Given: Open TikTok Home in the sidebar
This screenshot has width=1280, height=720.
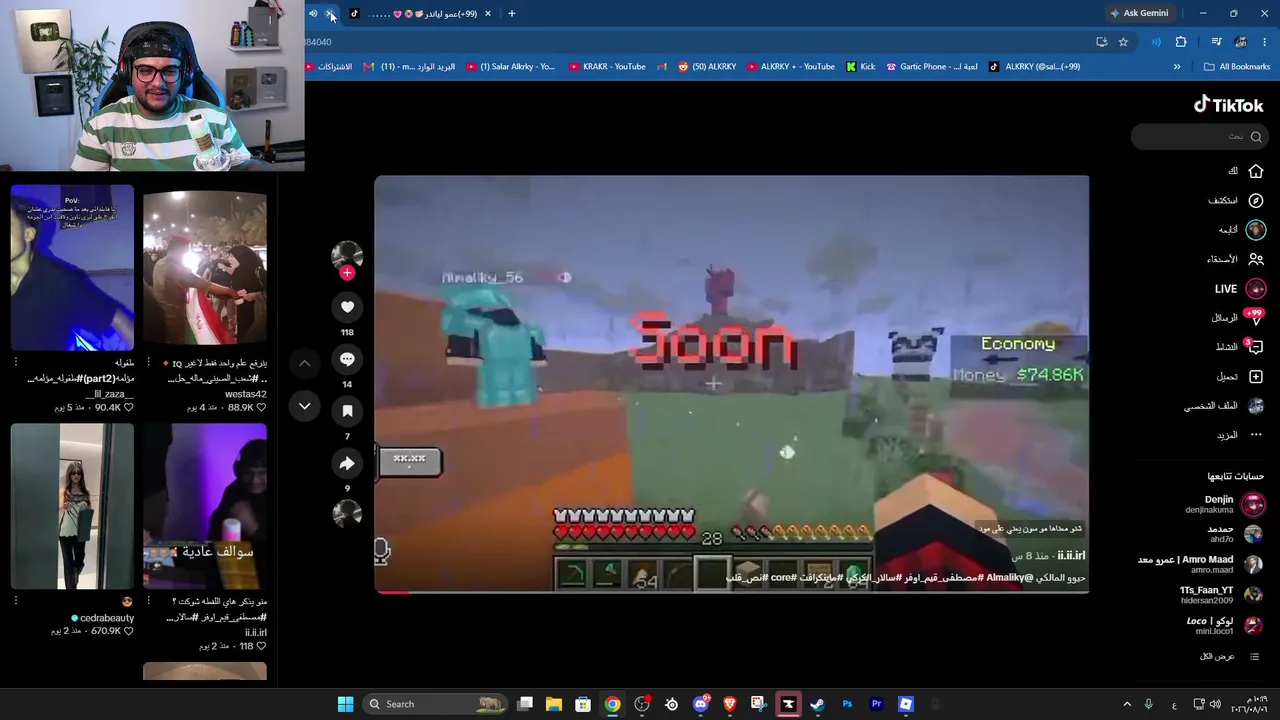Looking at the screenshot, I should pos(1256,171).
